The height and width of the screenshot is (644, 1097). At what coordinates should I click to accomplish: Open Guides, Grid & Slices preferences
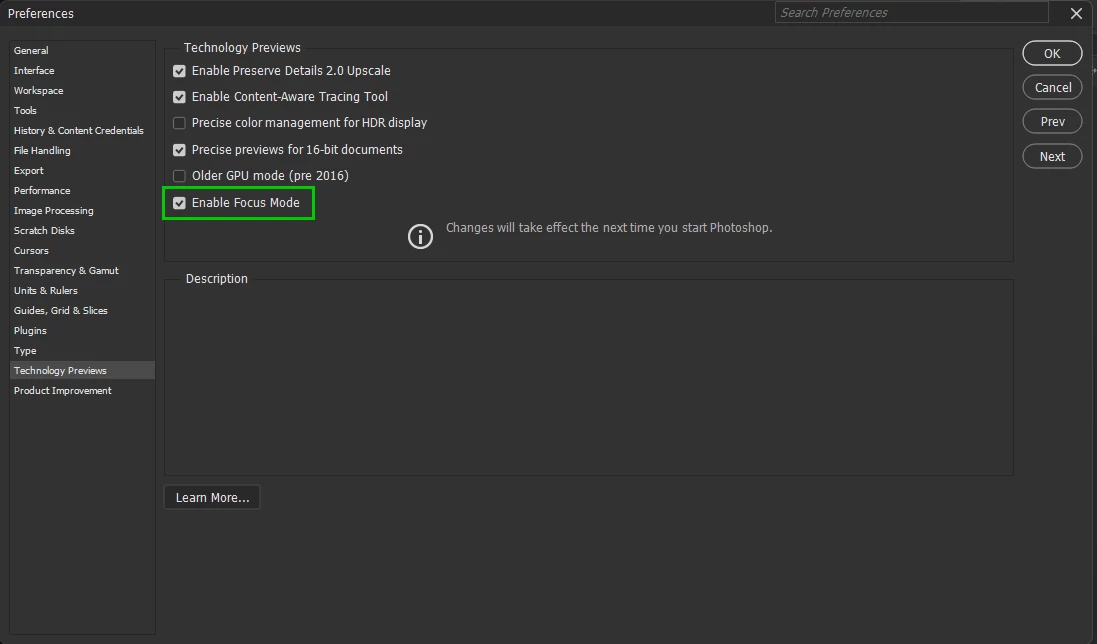click(x=82, y=310)
